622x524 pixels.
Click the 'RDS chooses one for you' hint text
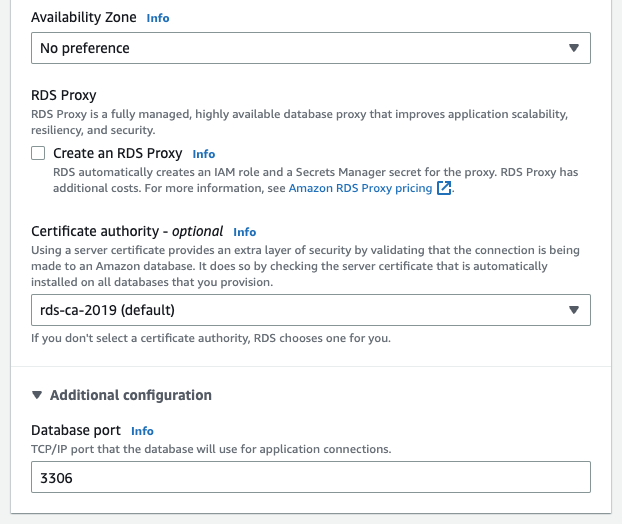coord(322,338)
